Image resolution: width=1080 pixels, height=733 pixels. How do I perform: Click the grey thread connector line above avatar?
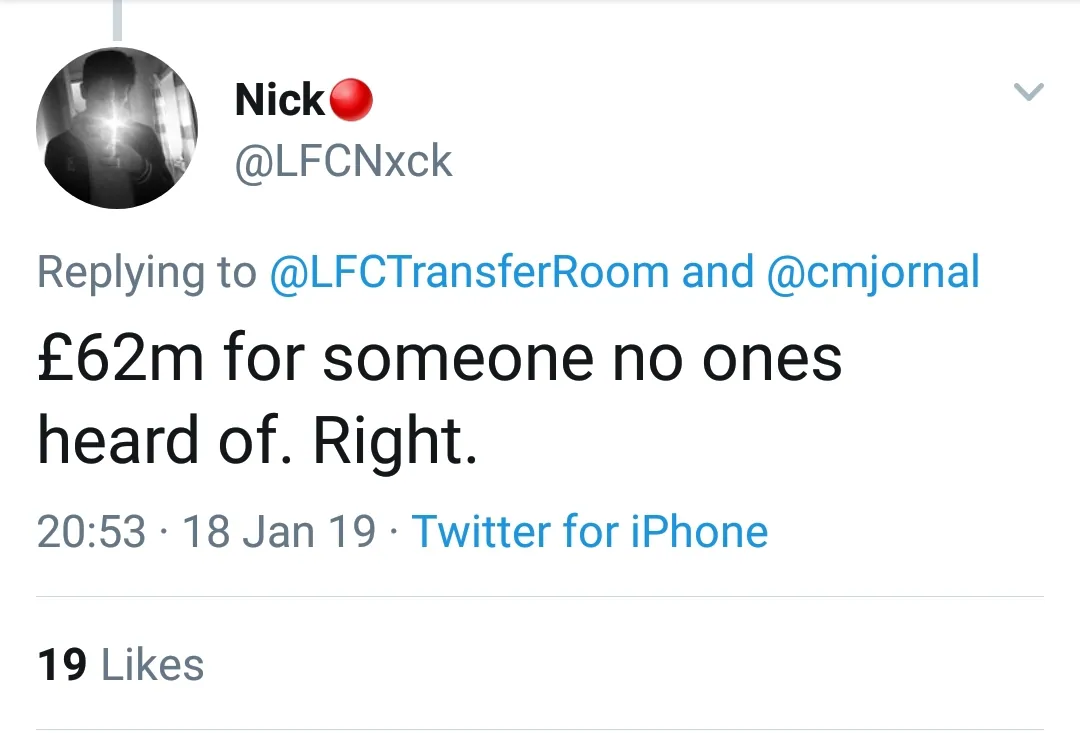click(x=117, y=20)
